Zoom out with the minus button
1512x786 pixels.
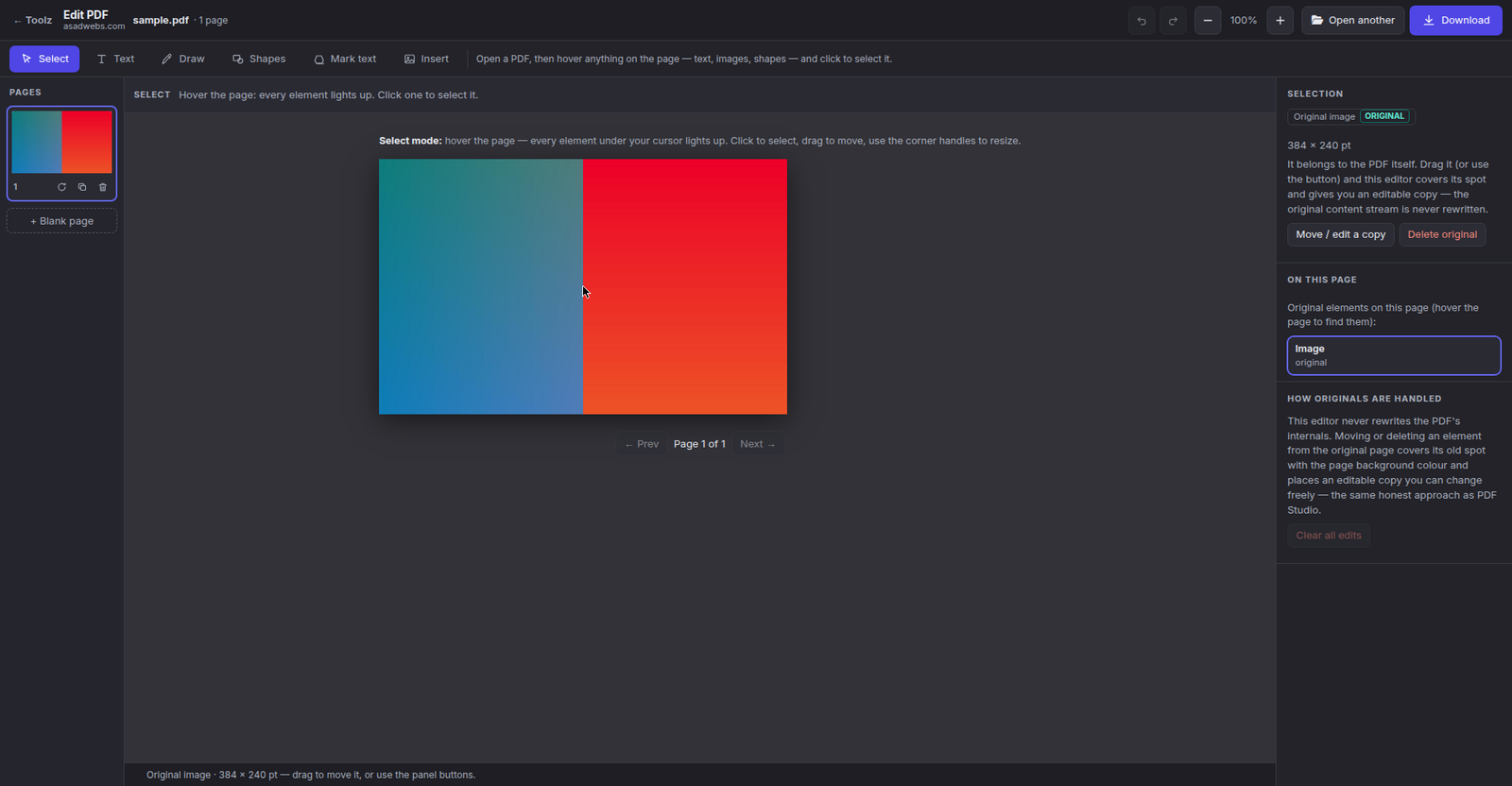point(1208,21)
